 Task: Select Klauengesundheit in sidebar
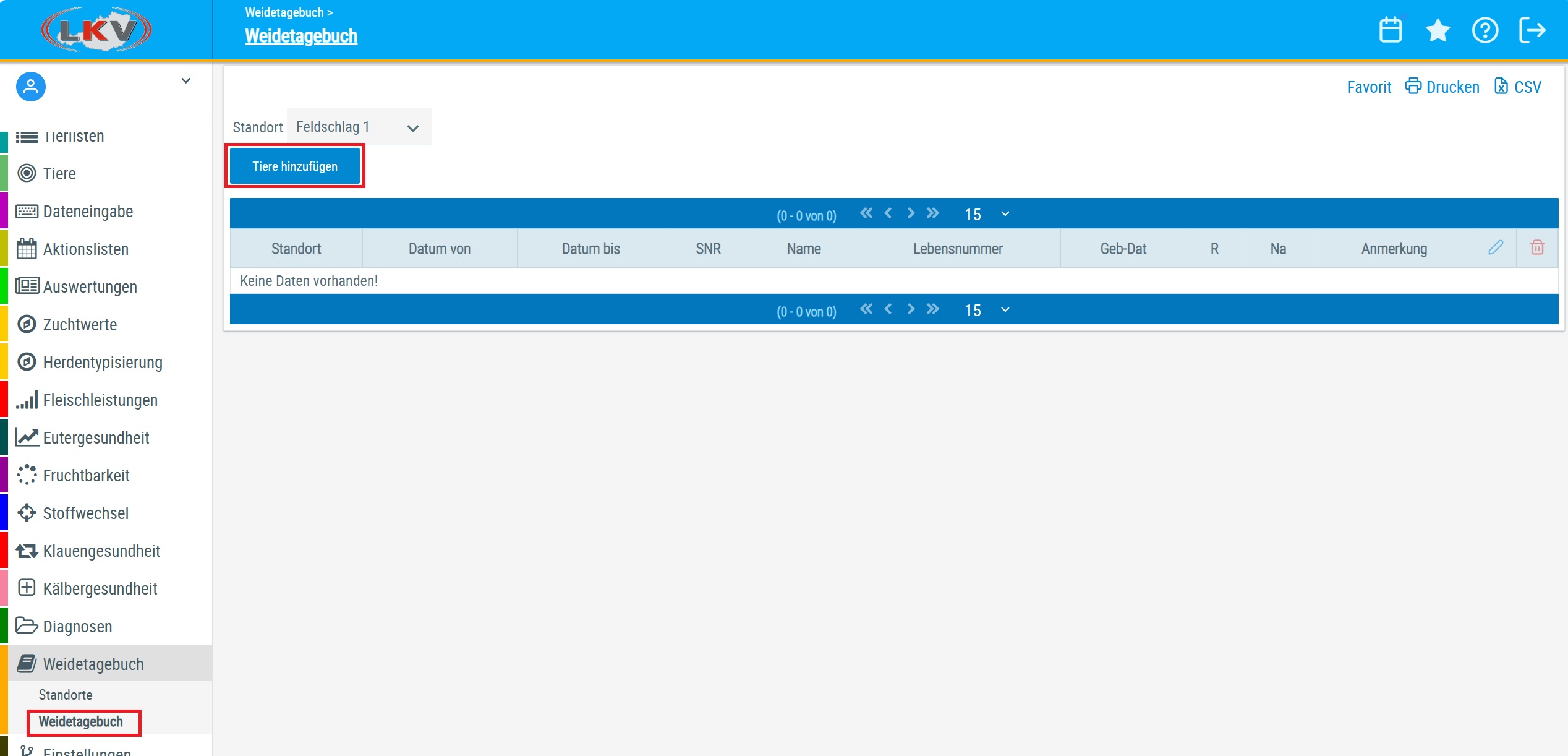coord(101,551)
